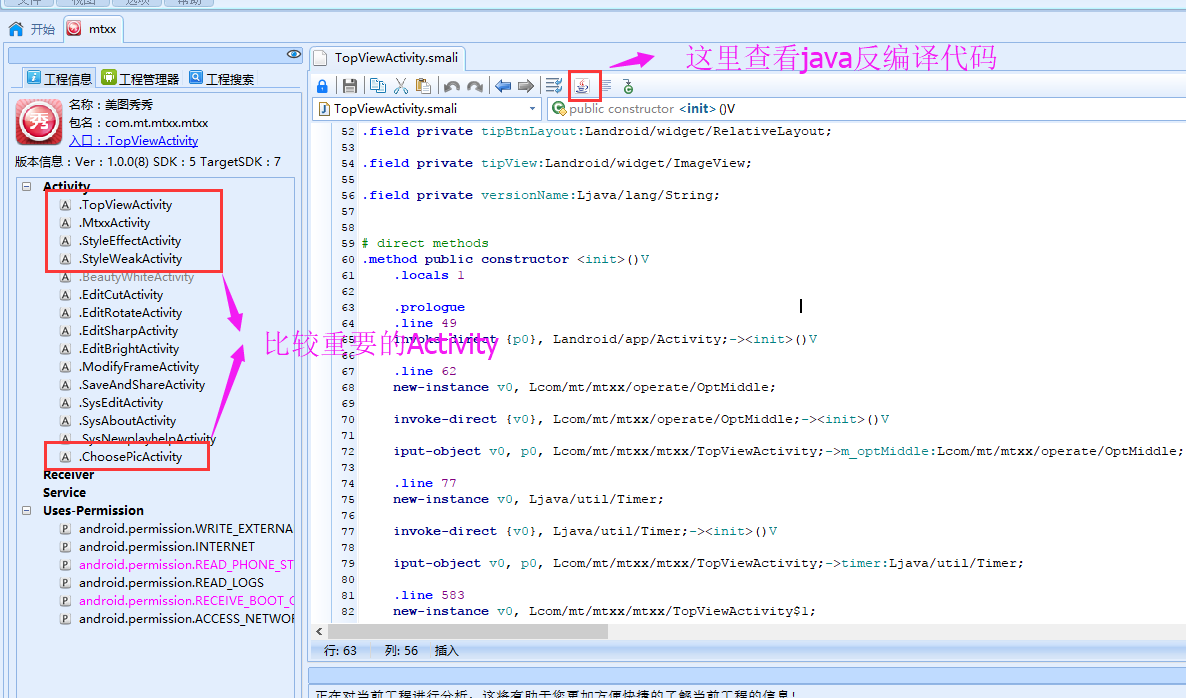This screenshot has height=698, width=1186.
Task: Select android.permission.RECEIVE_BOOT_C permission entry
Action: (185, 601)
